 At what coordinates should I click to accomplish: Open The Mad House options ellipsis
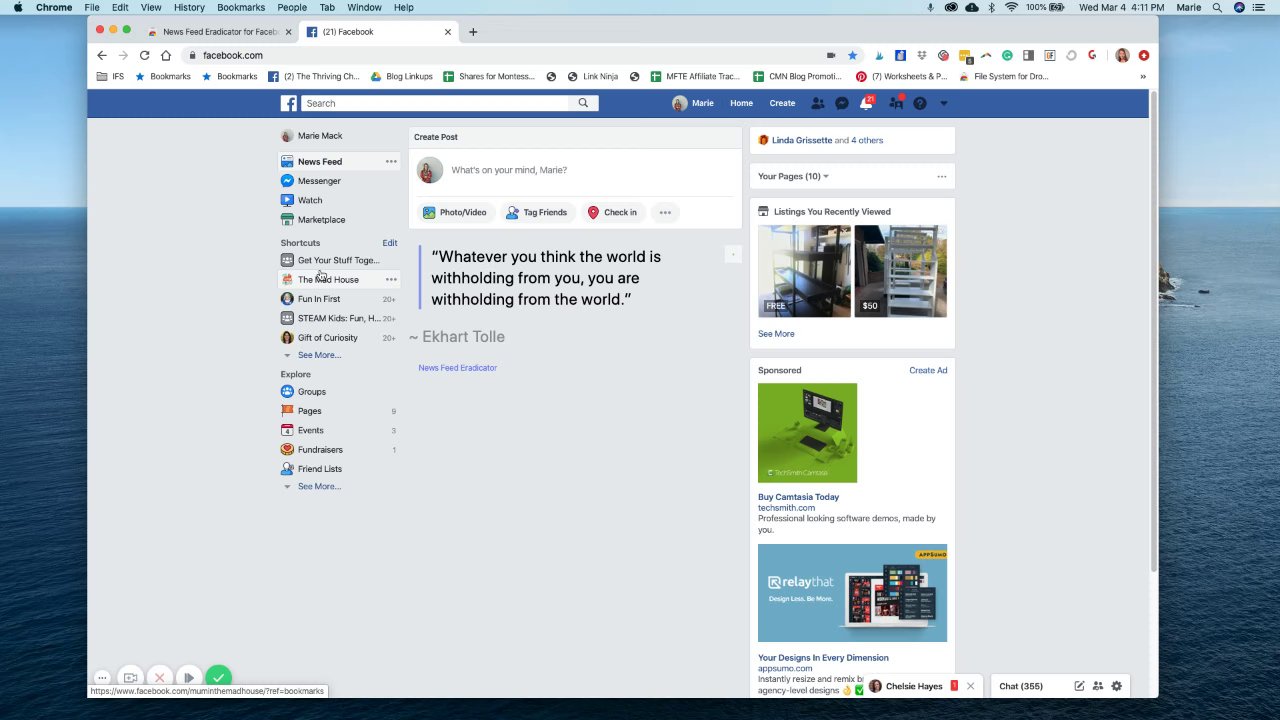[391, 280]
